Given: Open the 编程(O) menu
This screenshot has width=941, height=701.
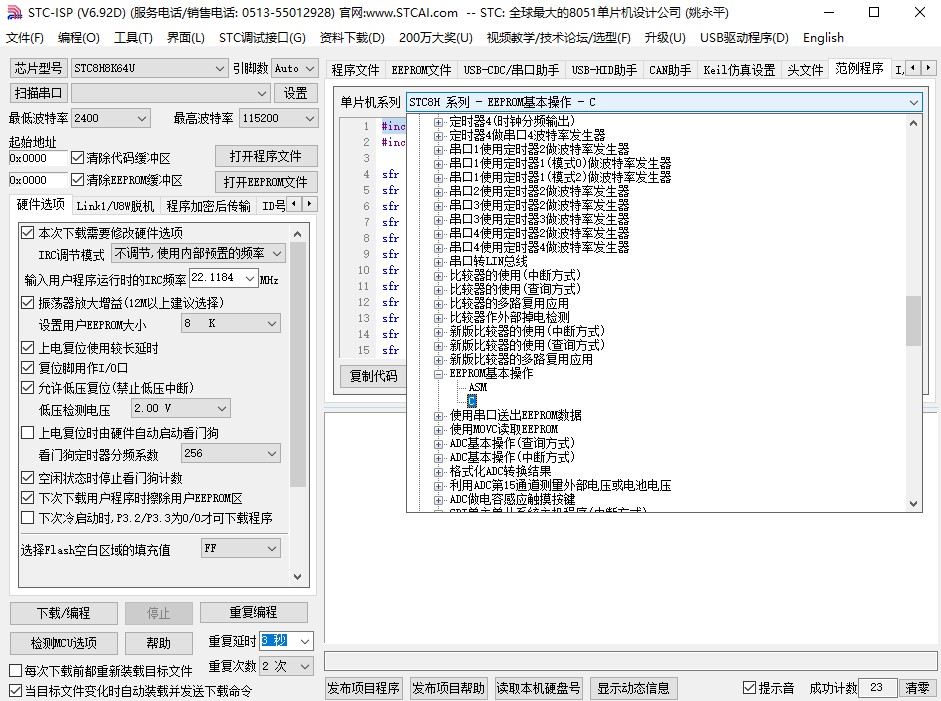Looking at the screenshot, I should pos(79,38).
